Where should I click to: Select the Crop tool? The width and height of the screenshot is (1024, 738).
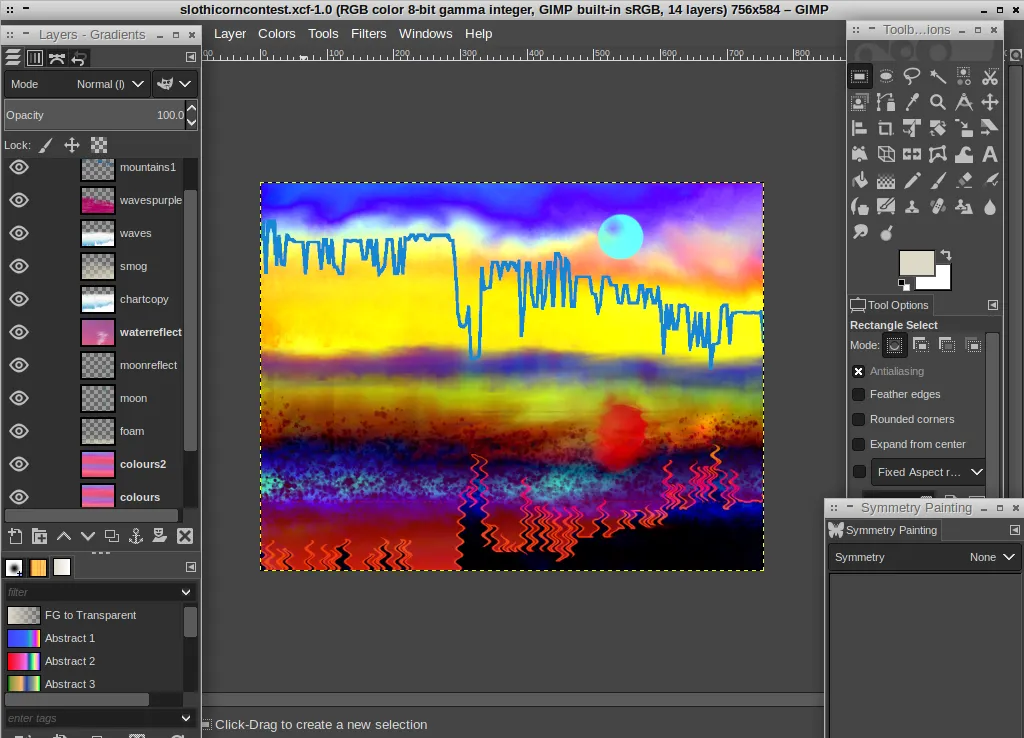pyautogui.click(x=886, y=129)
